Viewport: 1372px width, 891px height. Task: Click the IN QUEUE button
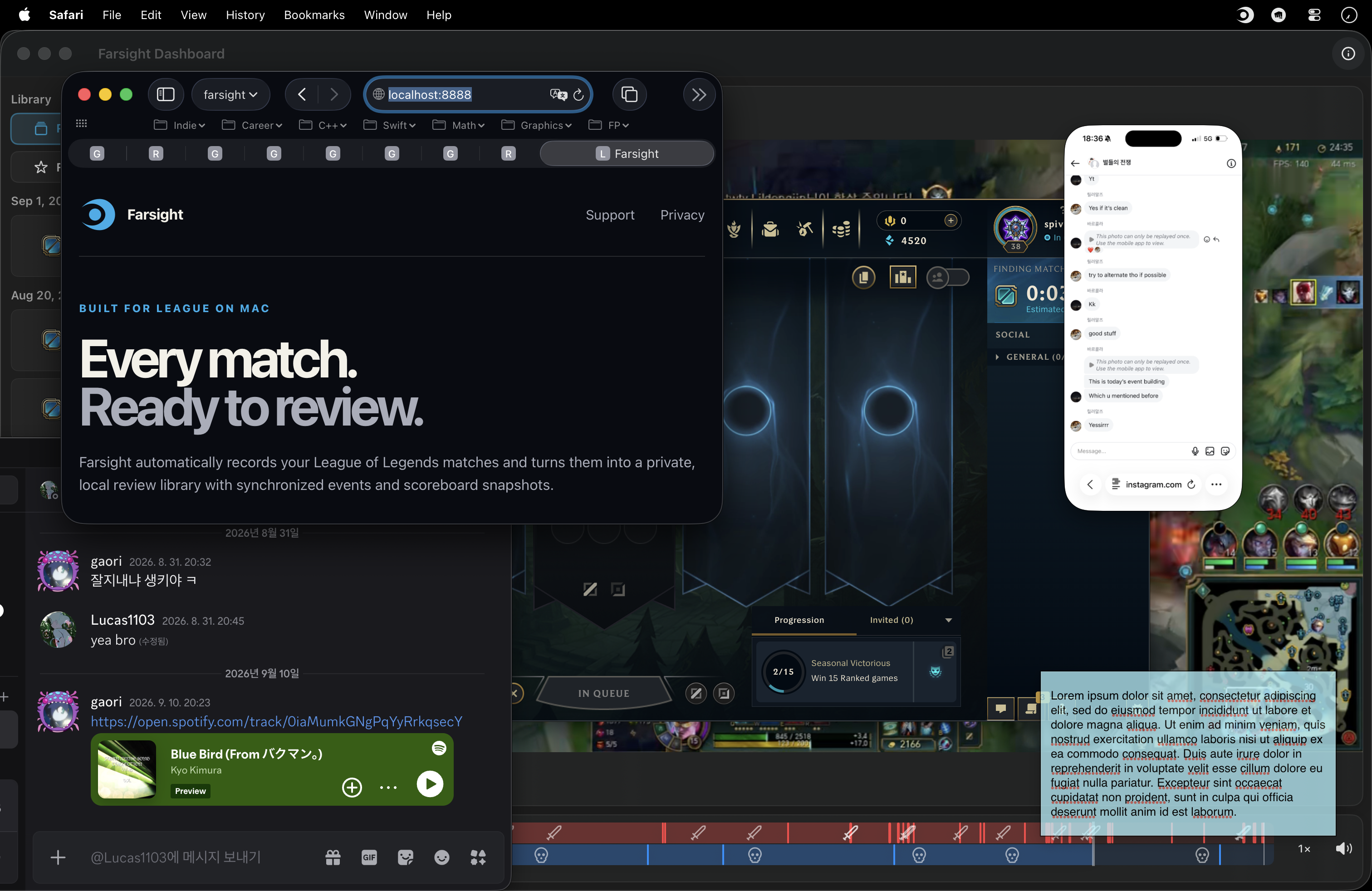tap(603, 693)
